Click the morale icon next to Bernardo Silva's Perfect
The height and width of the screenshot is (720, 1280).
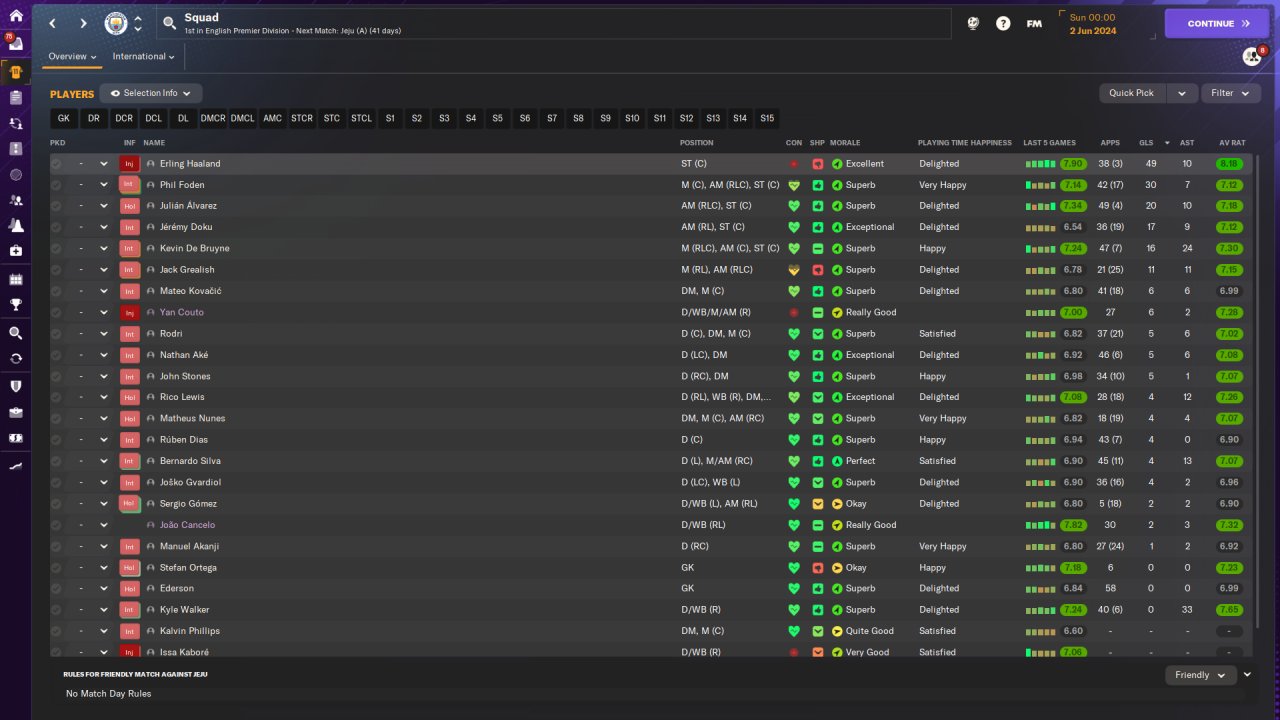[837, 461]
